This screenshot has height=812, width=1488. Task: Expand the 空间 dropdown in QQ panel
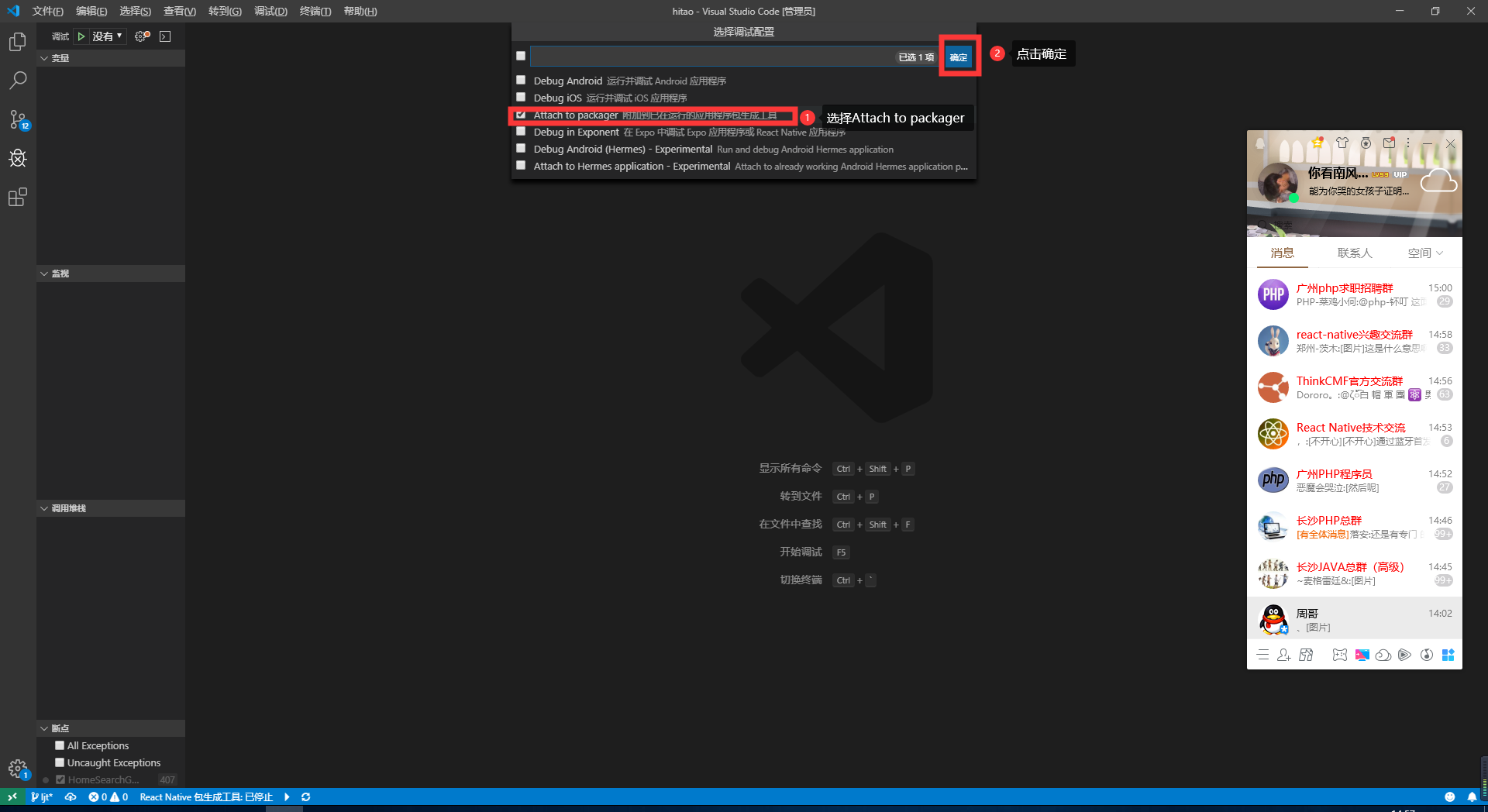(x=1424, y=253)
